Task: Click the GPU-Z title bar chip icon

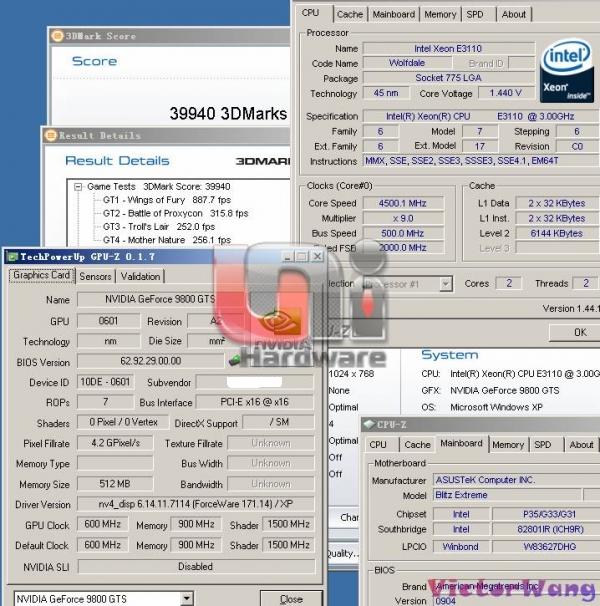Action: (13, 257)
